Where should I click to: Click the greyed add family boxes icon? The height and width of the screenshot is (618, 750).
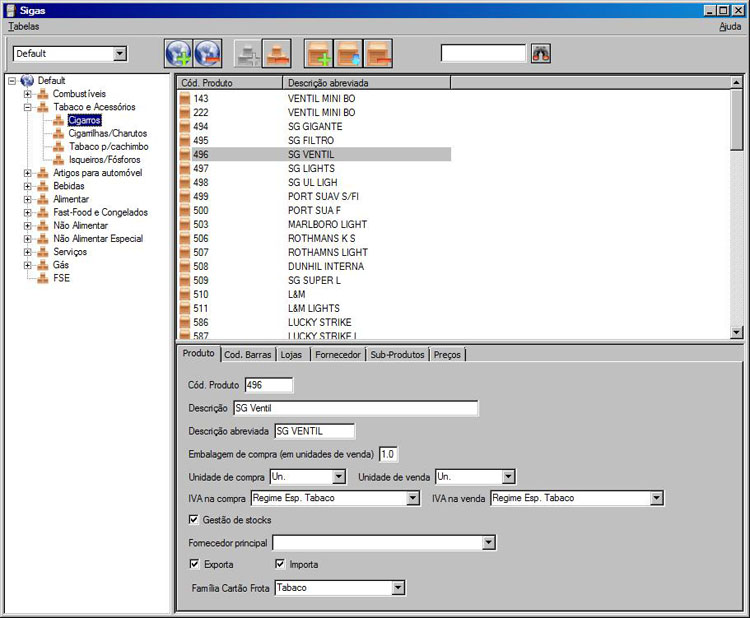[x=247, y=54]
